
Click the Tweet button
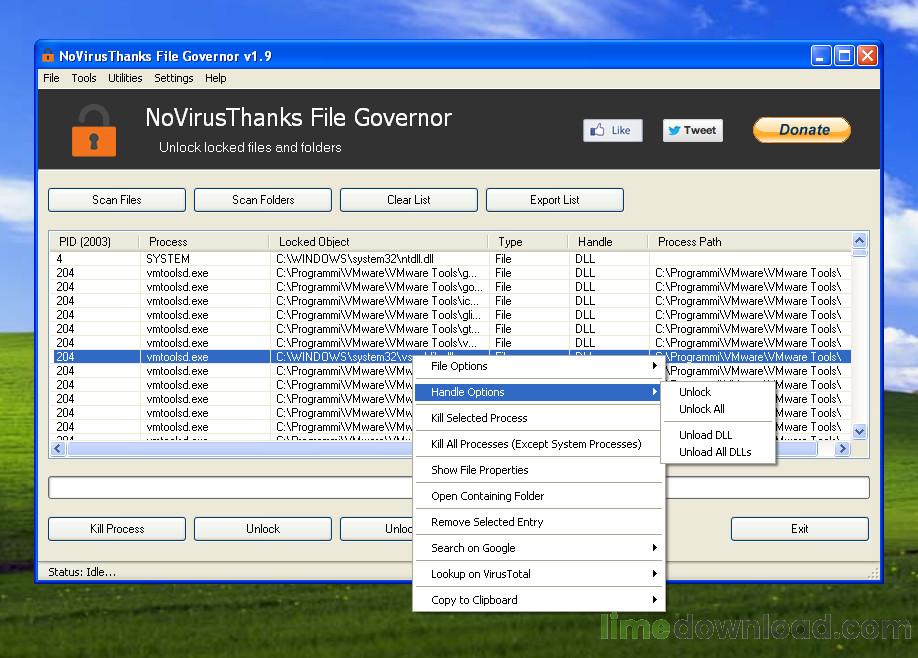pyautogui.click(x=693, y=130)
